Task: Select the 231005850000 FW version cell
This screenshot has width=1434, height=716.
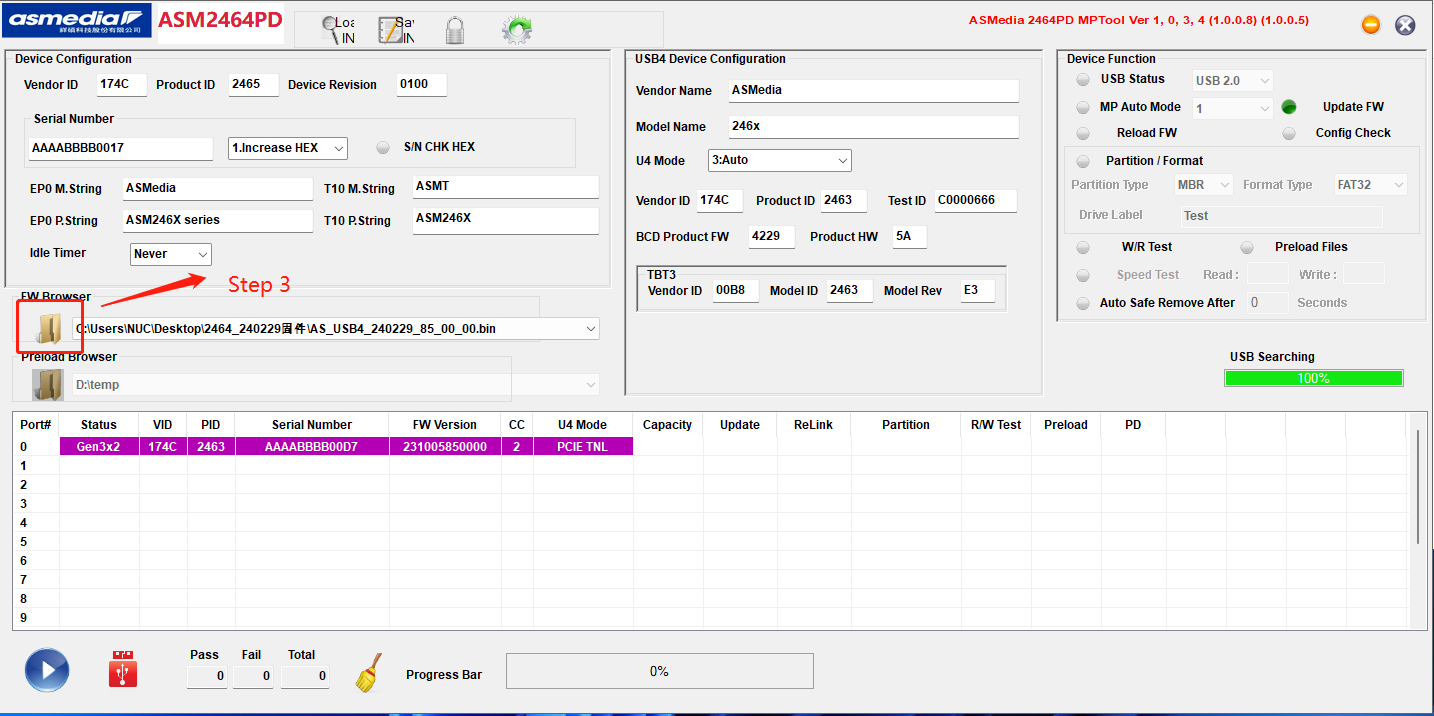Action: [445, 447]
